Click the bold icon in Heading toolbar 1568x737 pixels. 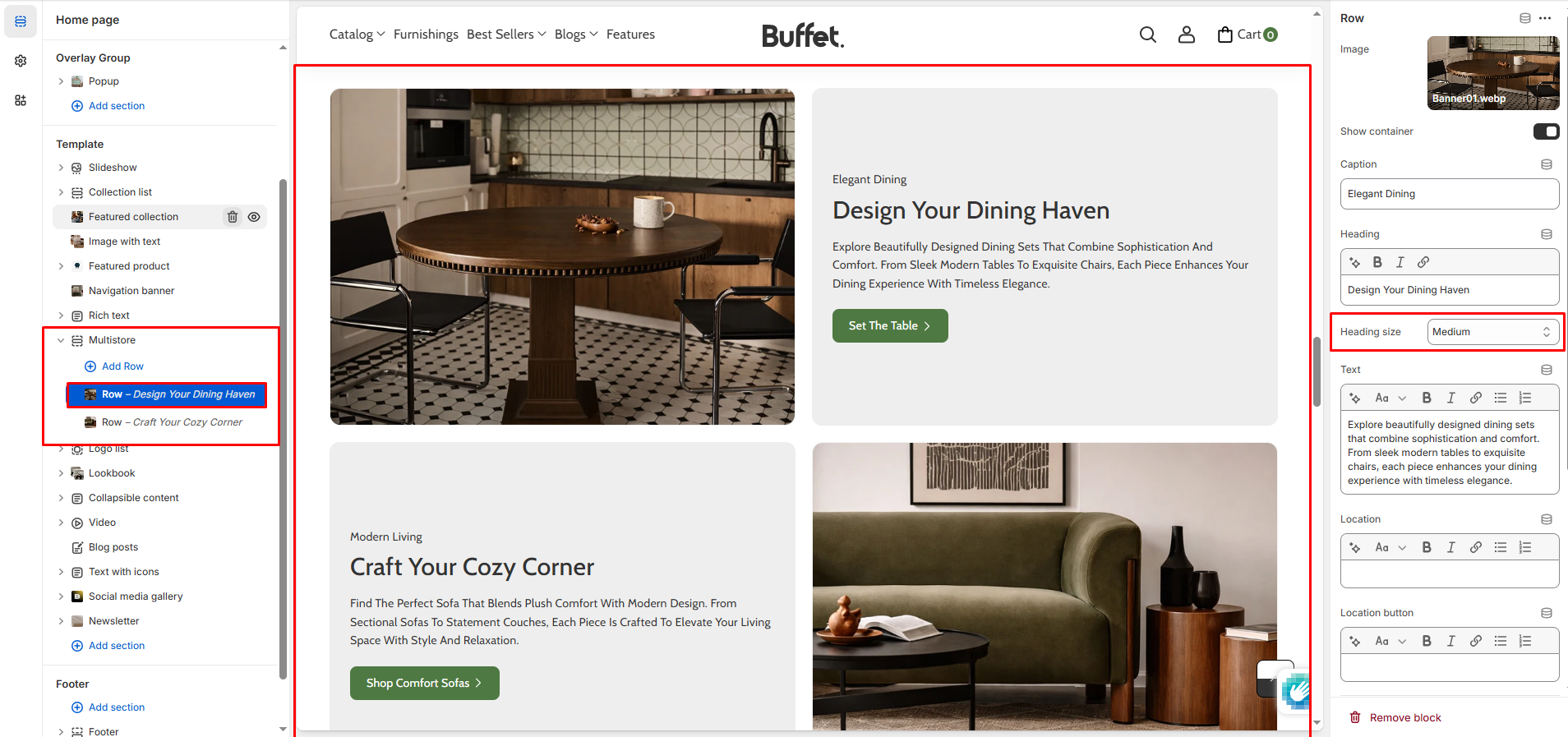pos(1377,262)
